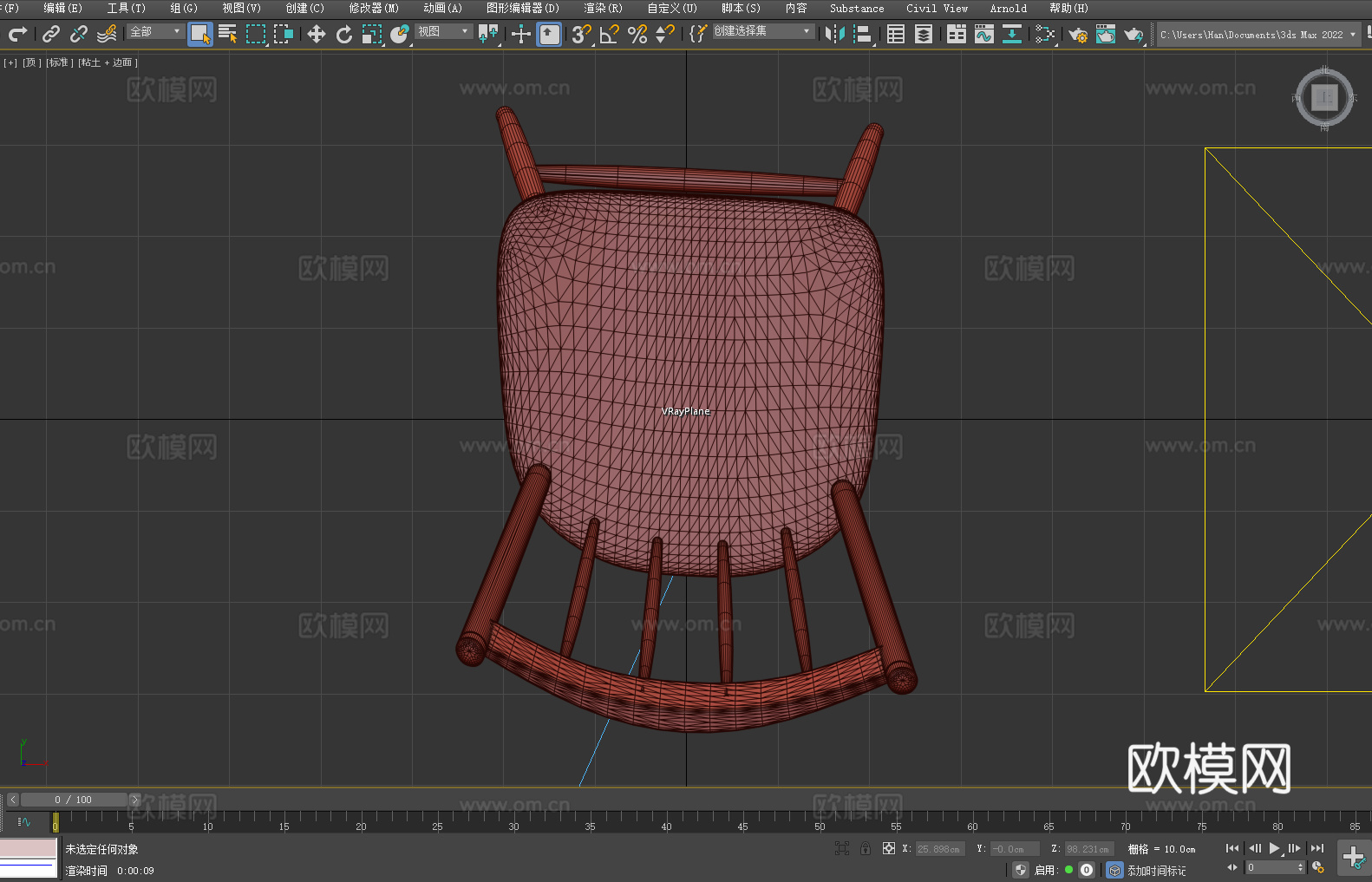Screen dimensions: 1372x882
Task: Toggle the selection lock padlock icon
Action: coord(866,848)
